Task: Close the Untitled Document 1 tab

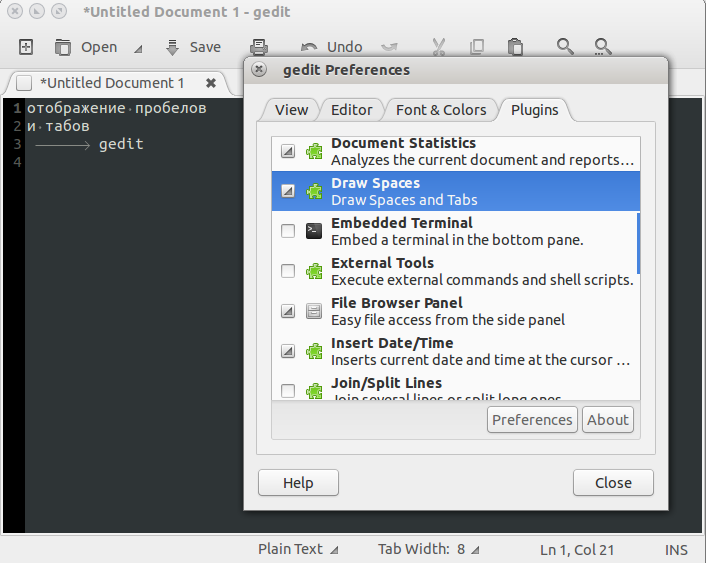Action: click(x=211, y=83)
